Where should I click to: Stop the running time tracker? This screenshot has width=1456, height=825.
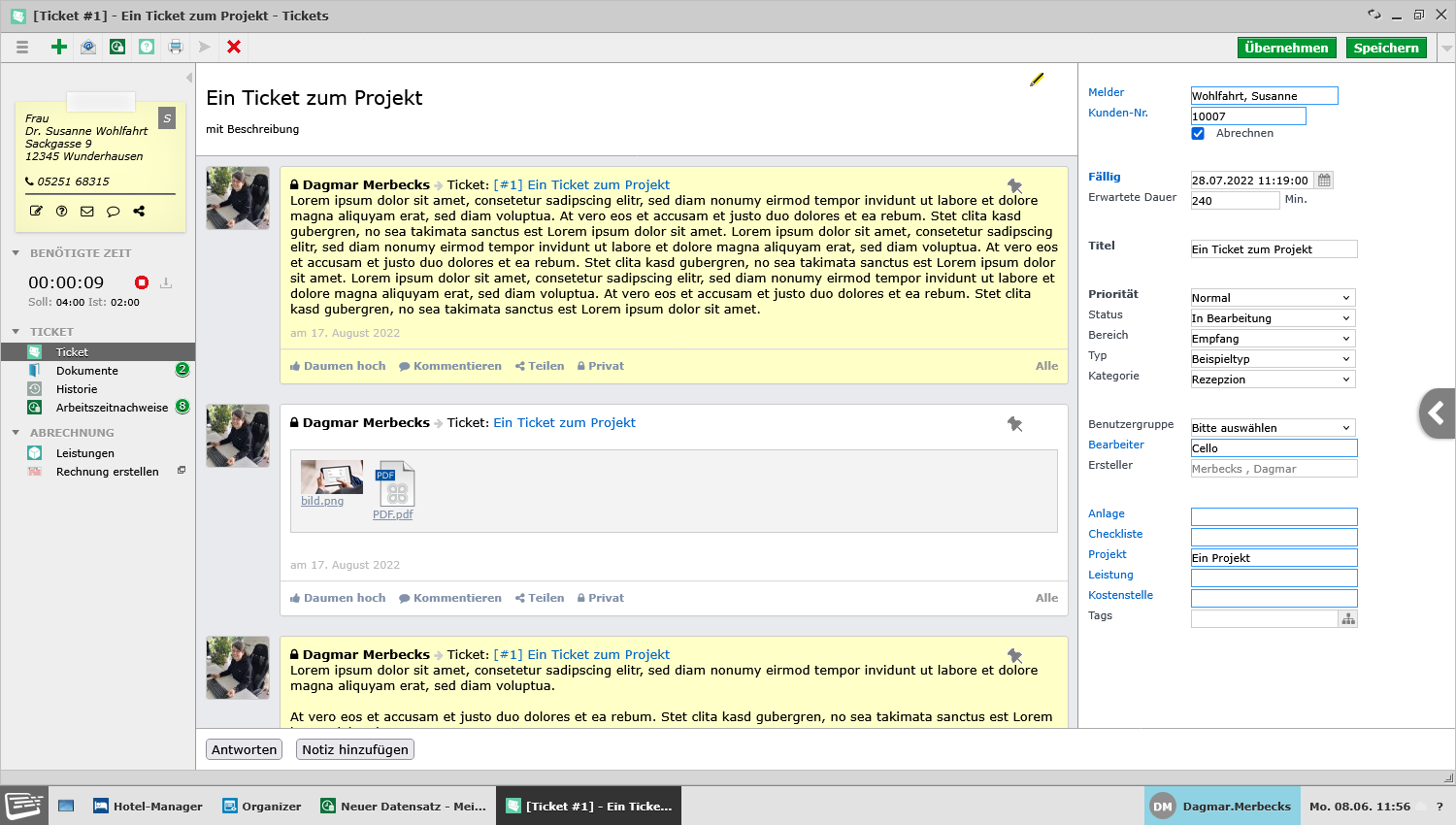tap(142, 282)
